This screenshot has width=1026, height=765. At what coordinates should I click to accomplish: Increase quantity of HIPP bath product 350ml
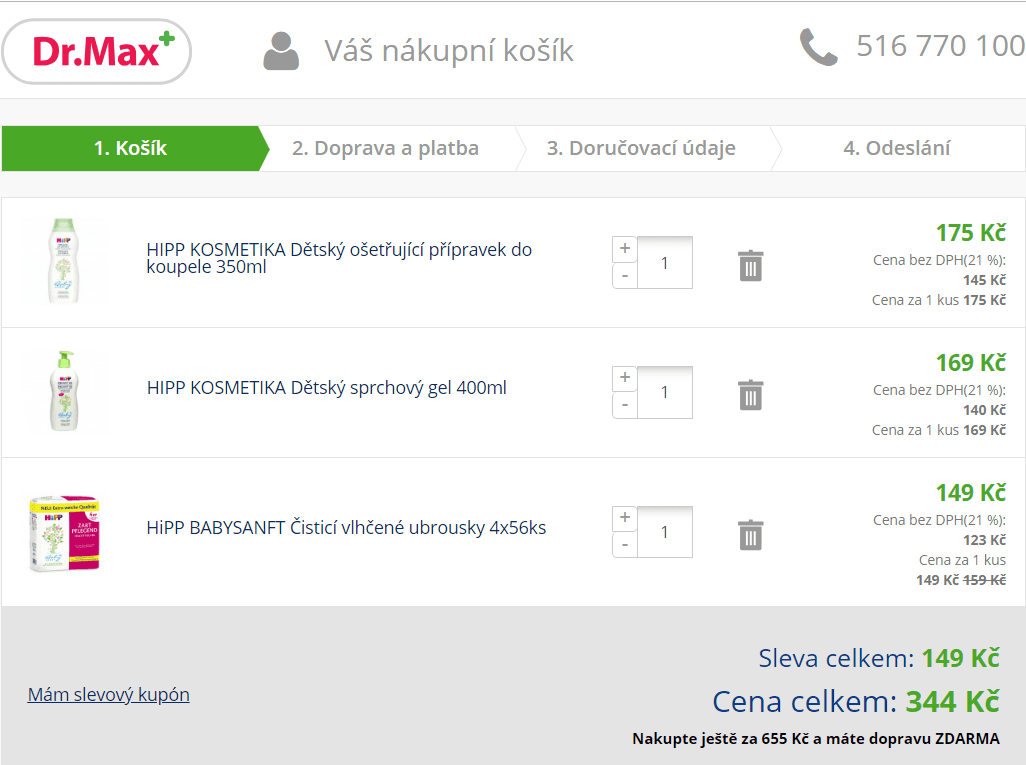tap(625, 249)
